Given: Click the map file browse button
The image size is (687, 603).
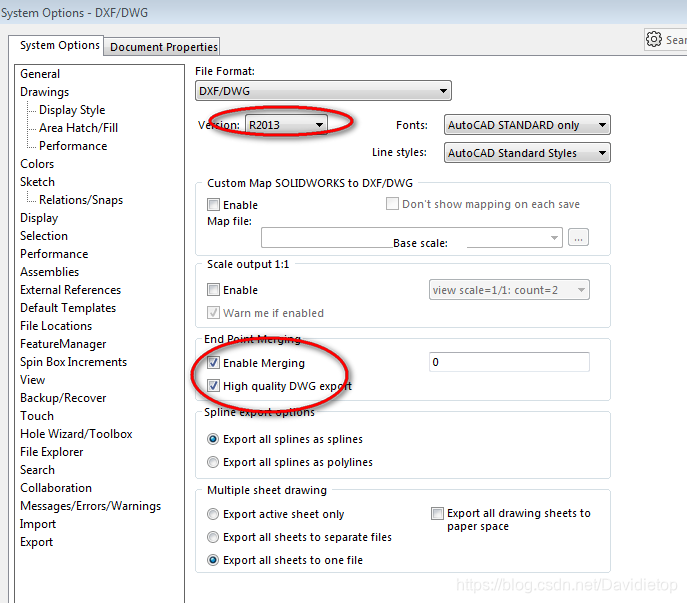Looking at the screenshot, I should (578, 238).
